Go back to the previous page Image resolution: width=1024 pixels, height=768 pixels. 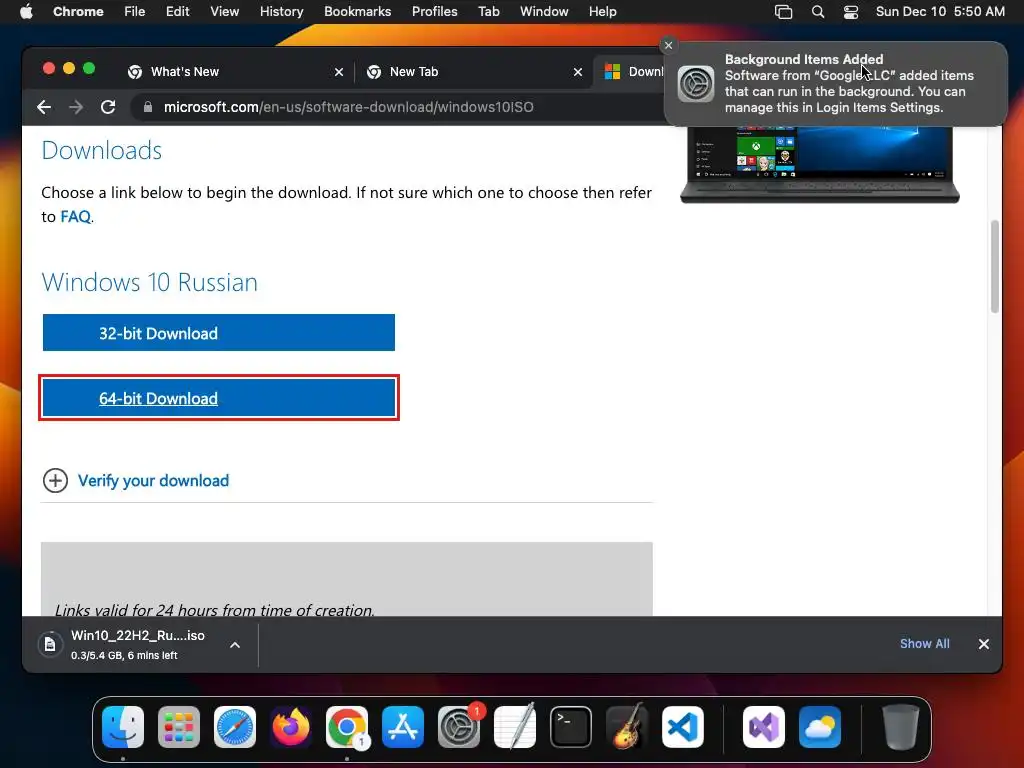point(44,107)
